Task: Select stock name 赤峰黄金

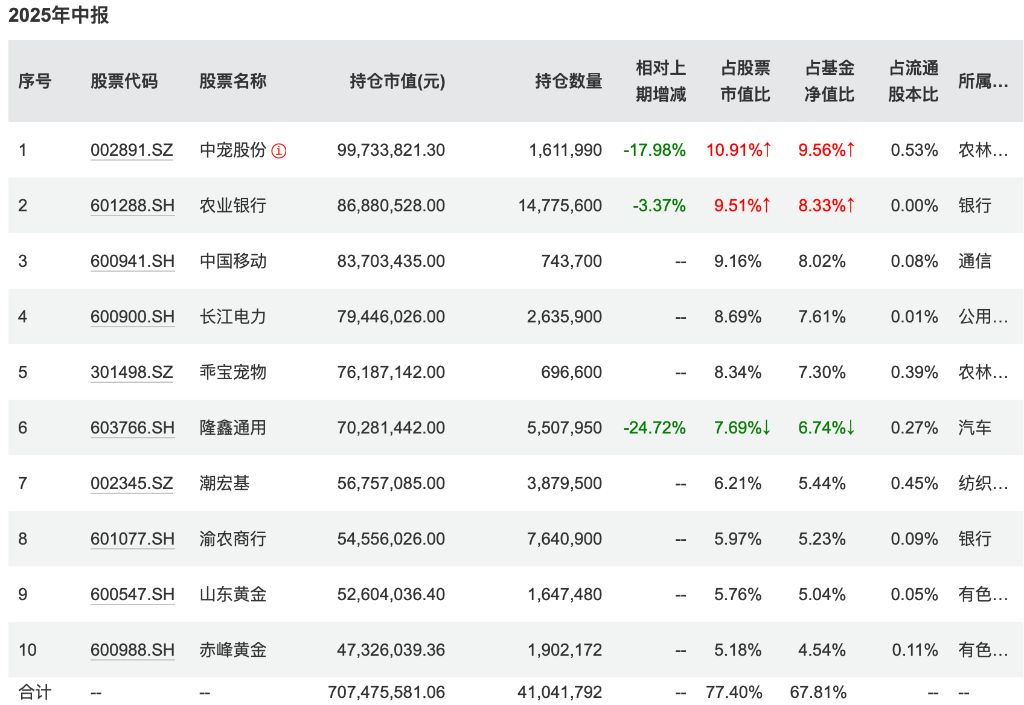Action: [x=233, y=650]
